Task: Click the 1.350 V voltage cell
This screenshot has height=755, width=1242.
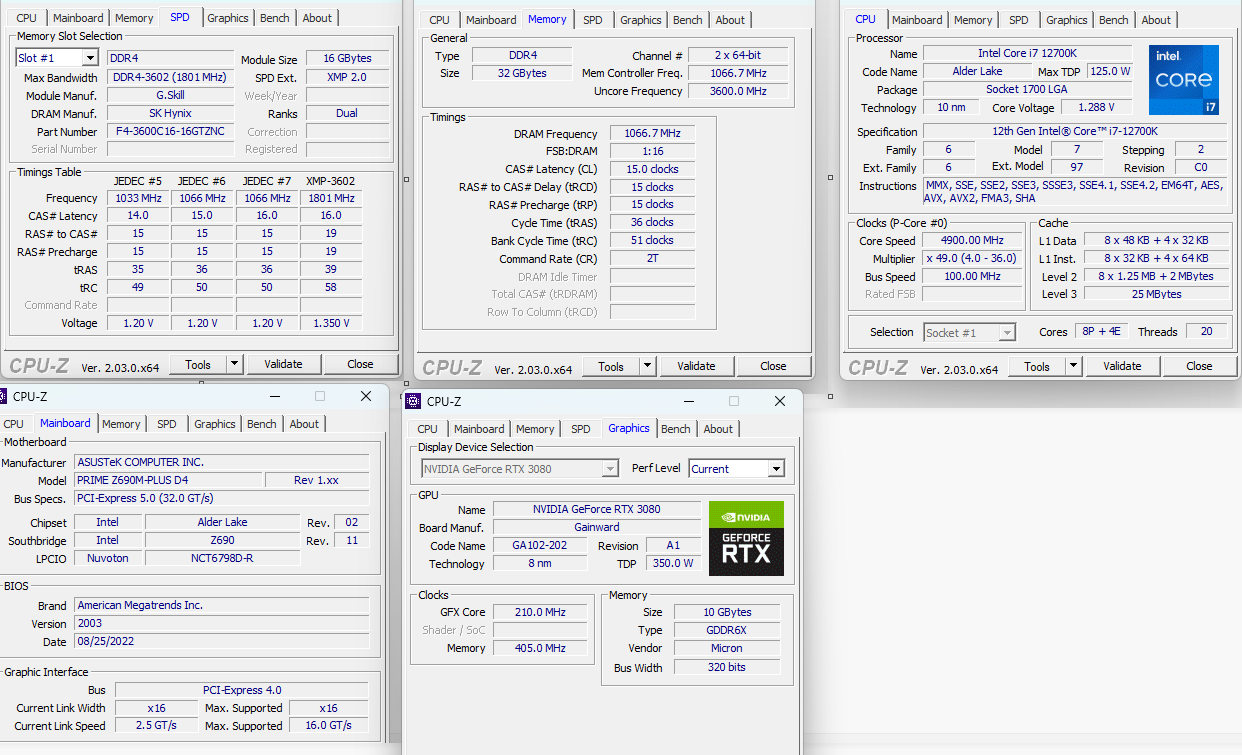Action: click(331, 323)
